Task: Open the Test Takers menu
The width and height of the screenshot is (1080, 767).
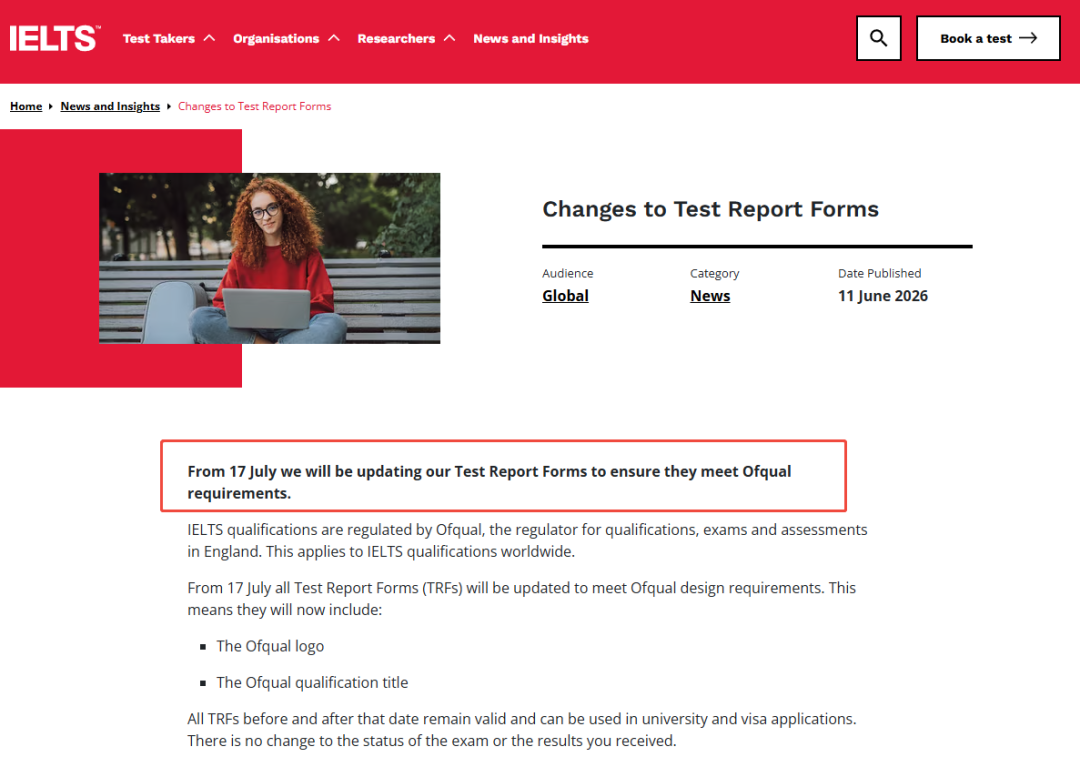Action: coord(159,39)
